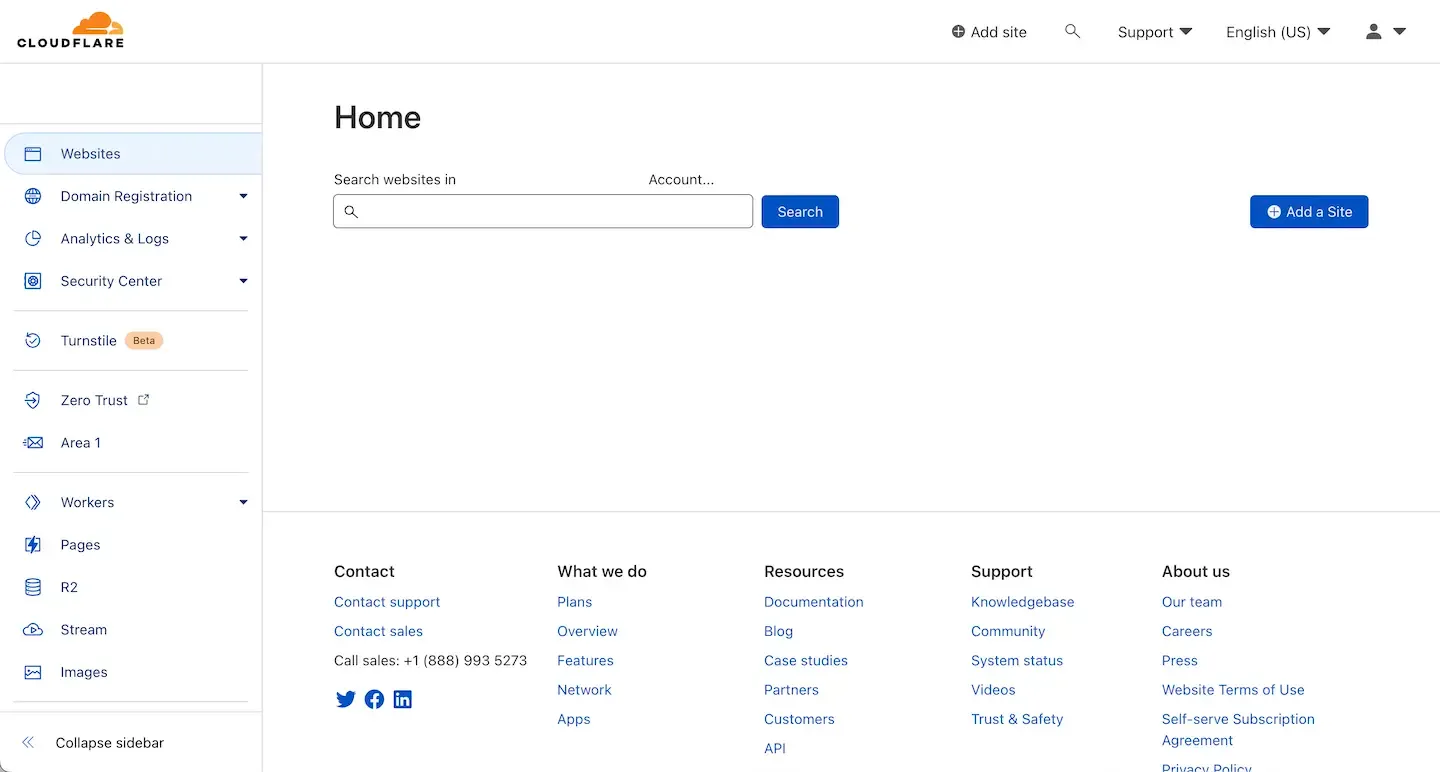The height and width of the screenshot is (772, 1440).
Task: Click the Stream cloud play icon
Action: click(33, 630)
